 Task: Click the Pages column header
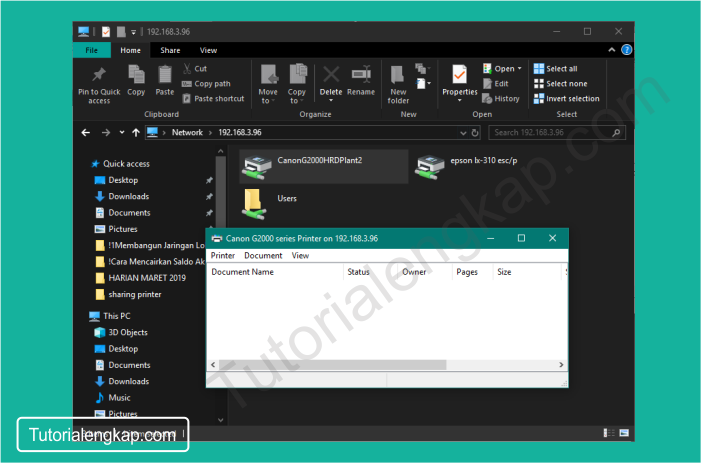473,272
